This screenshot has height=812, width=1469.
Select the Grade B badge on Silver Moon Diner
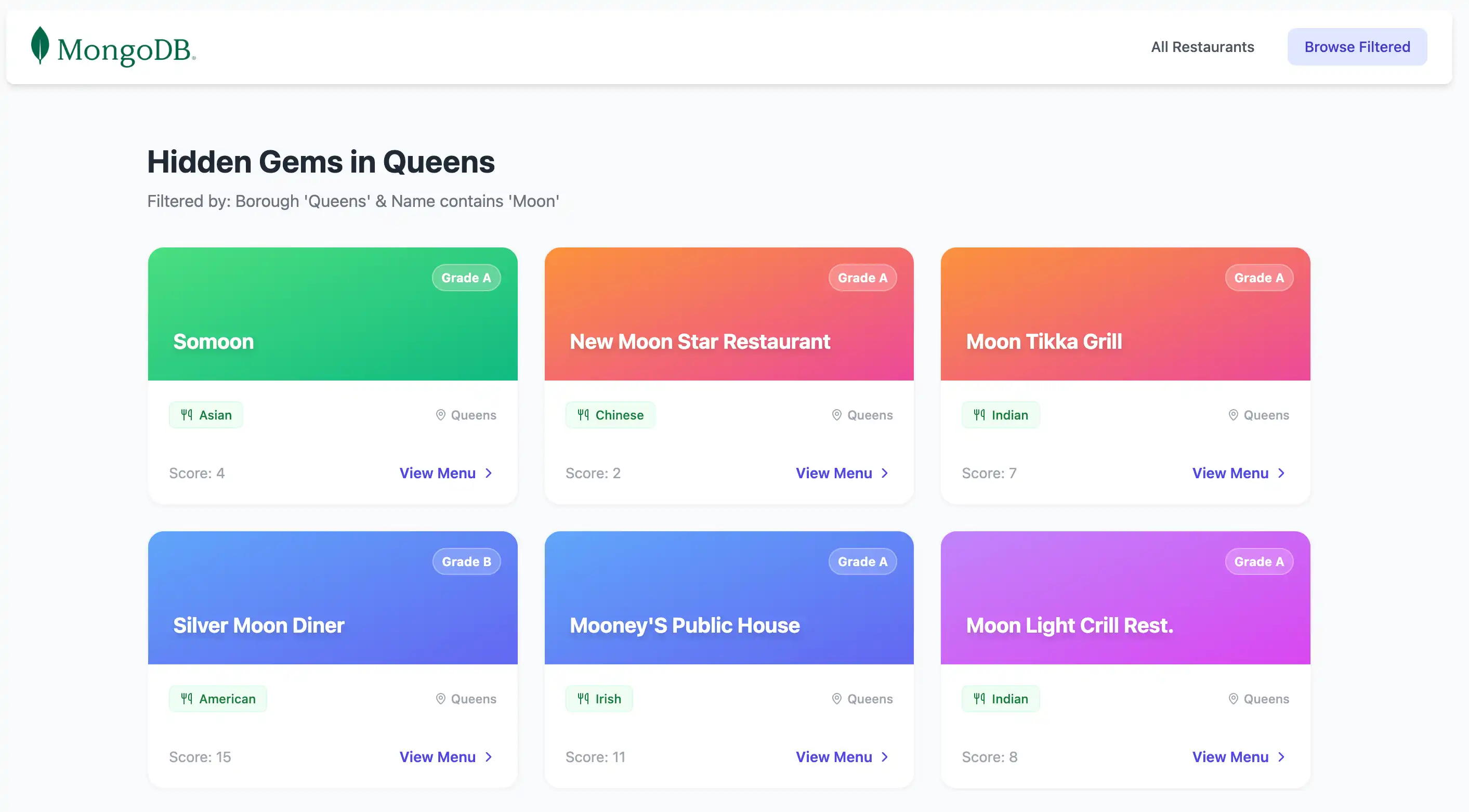click(466, 561)
